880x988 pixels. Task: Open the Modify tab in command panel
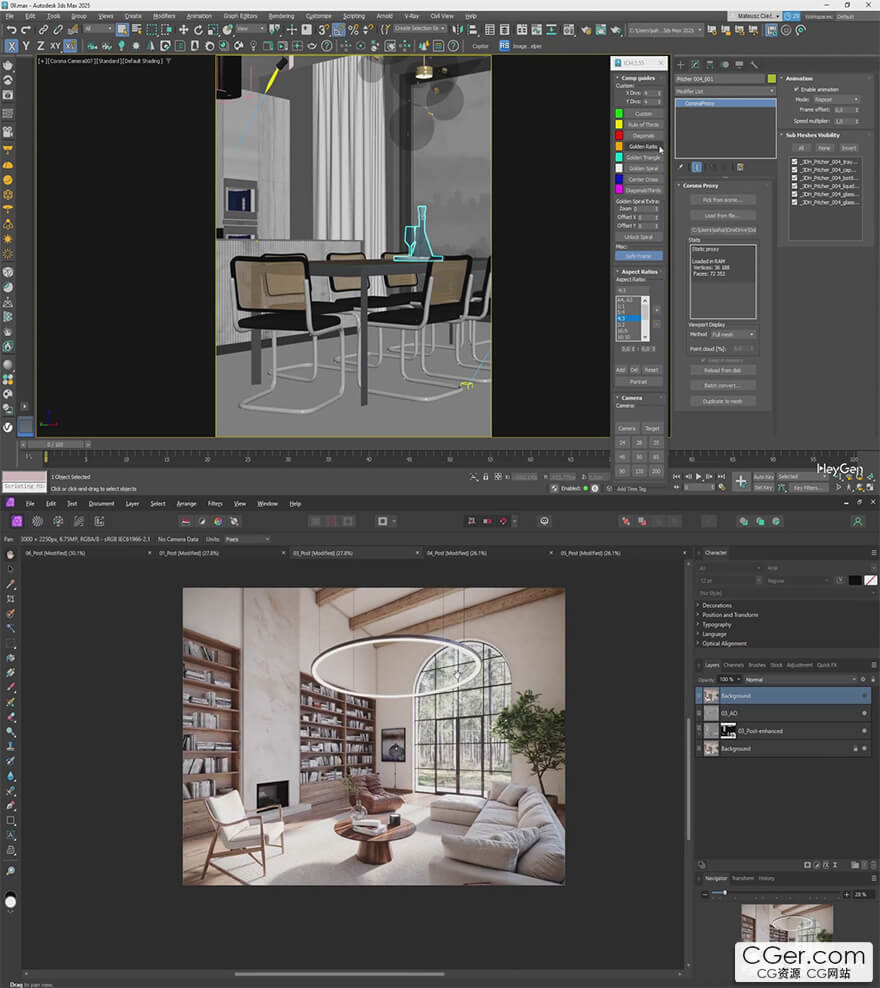pyautogui.click(x=695, y=64)
